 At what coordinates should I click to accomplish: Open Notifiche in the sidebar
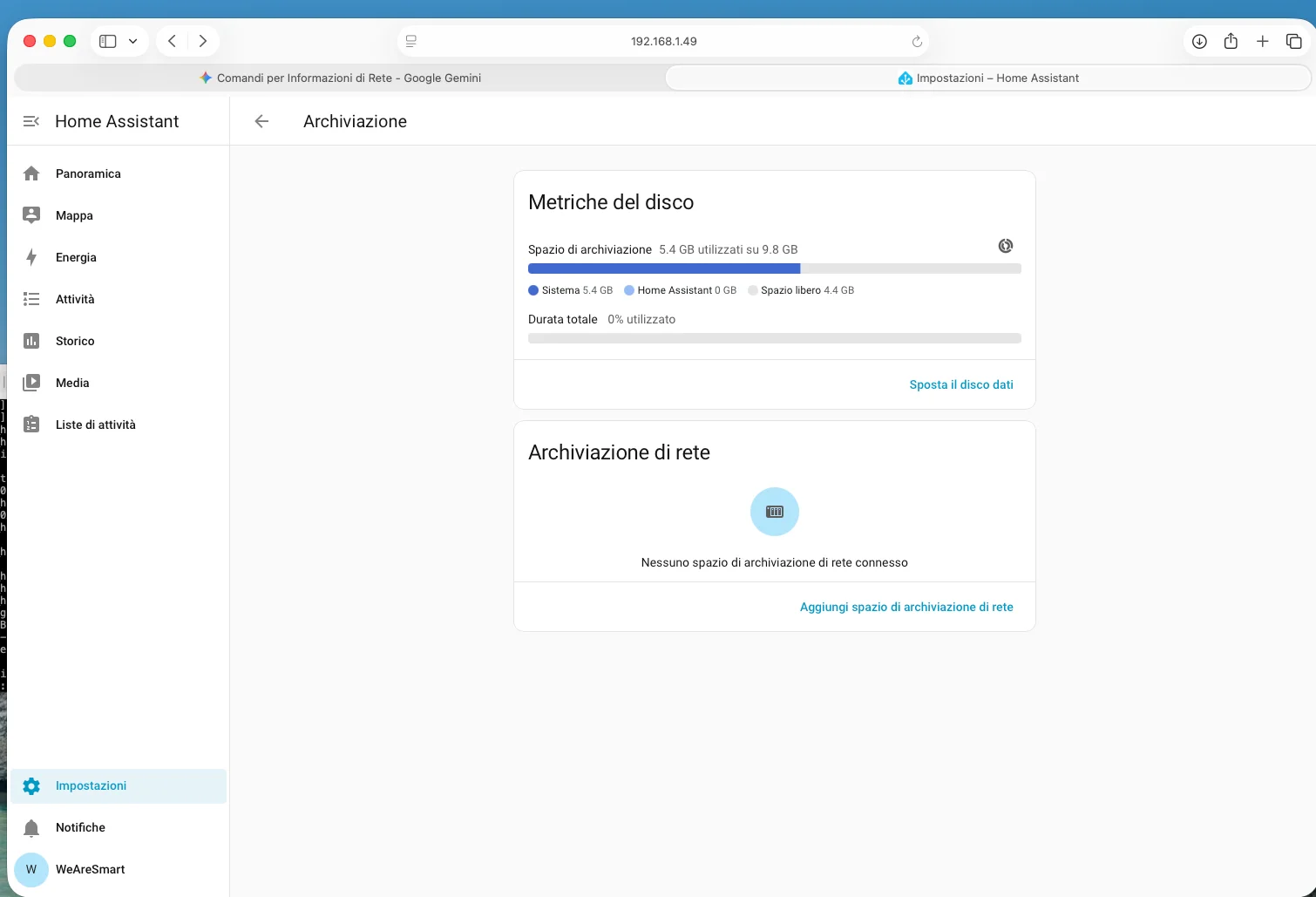coord(119,828)
